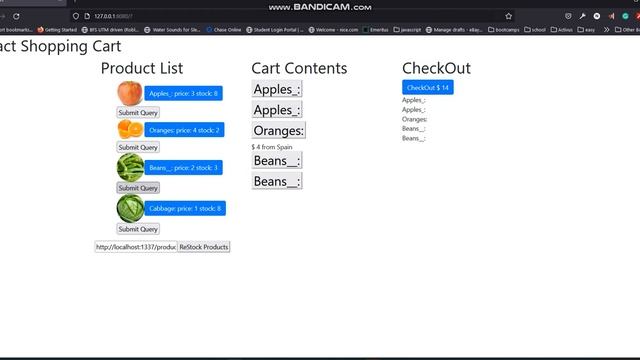Click Submit Query under Oranges
The width and height of the screenshot is (640, 360).
click(x=138, y=147)
